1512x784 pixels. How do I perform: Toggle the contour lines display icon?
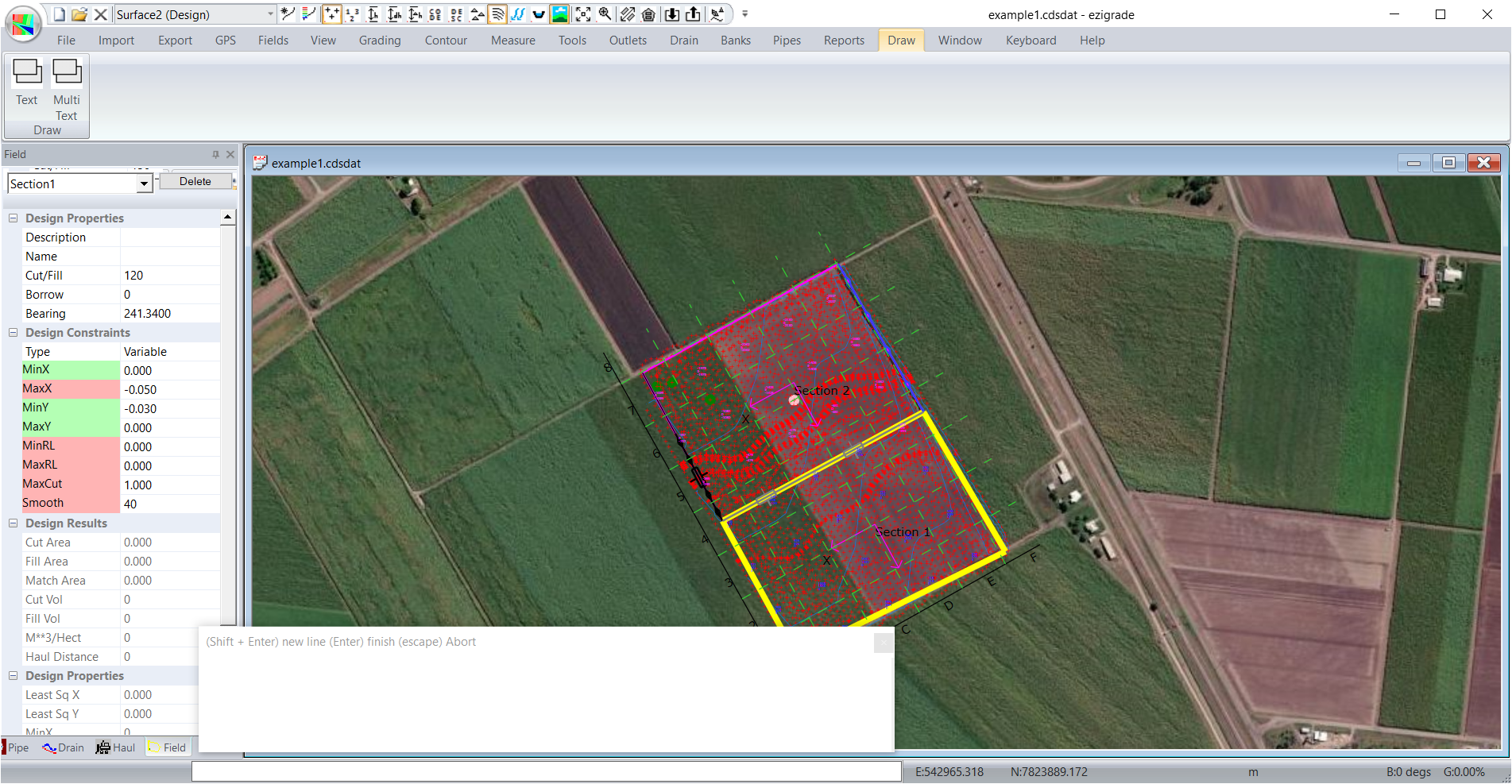pos(497,14)
